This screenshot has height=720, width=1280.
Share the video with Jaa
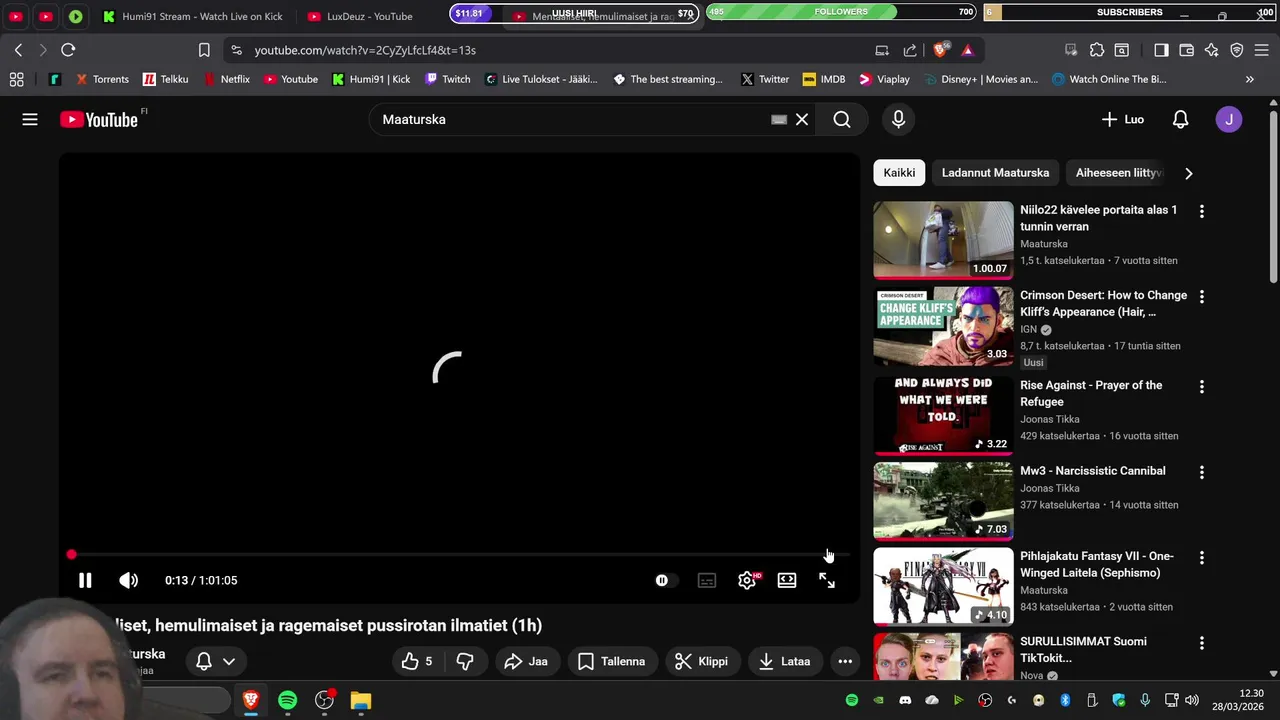(526, 661)
